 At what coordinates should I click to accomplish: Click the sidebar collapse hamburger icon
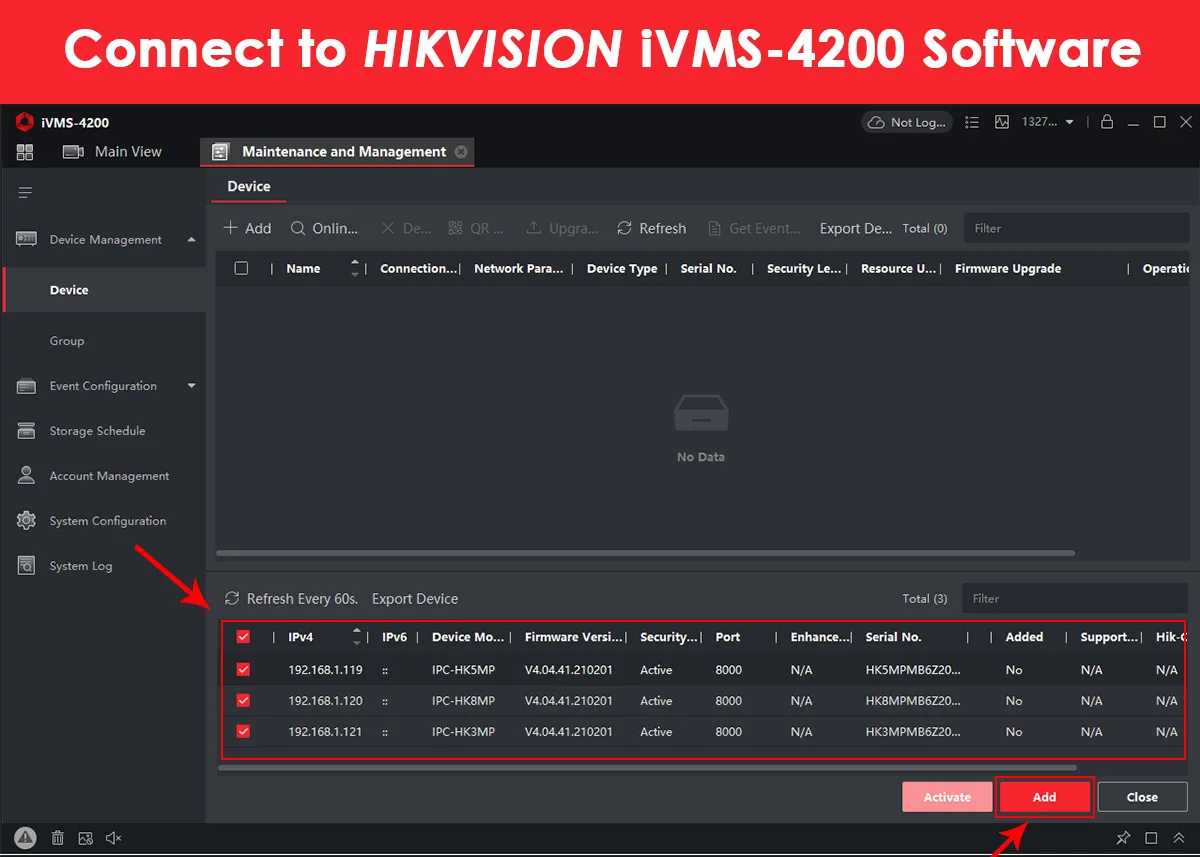click(26, 192)
